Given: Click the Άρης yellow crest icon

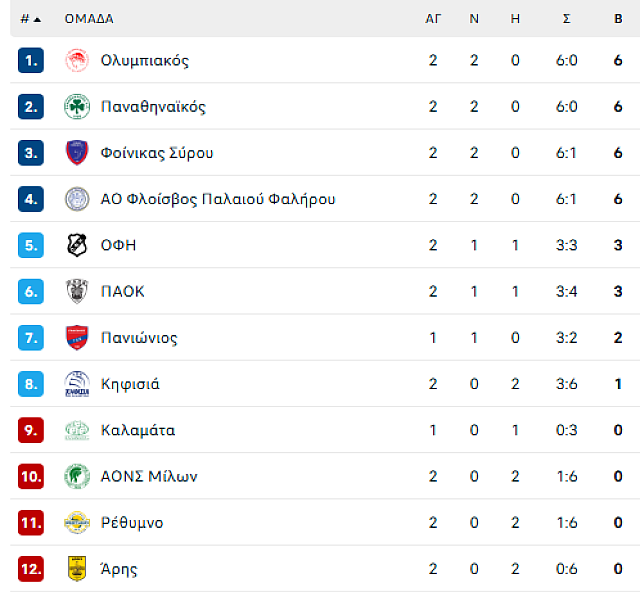Looking at the screenshot, I should [x=77, y=568].
